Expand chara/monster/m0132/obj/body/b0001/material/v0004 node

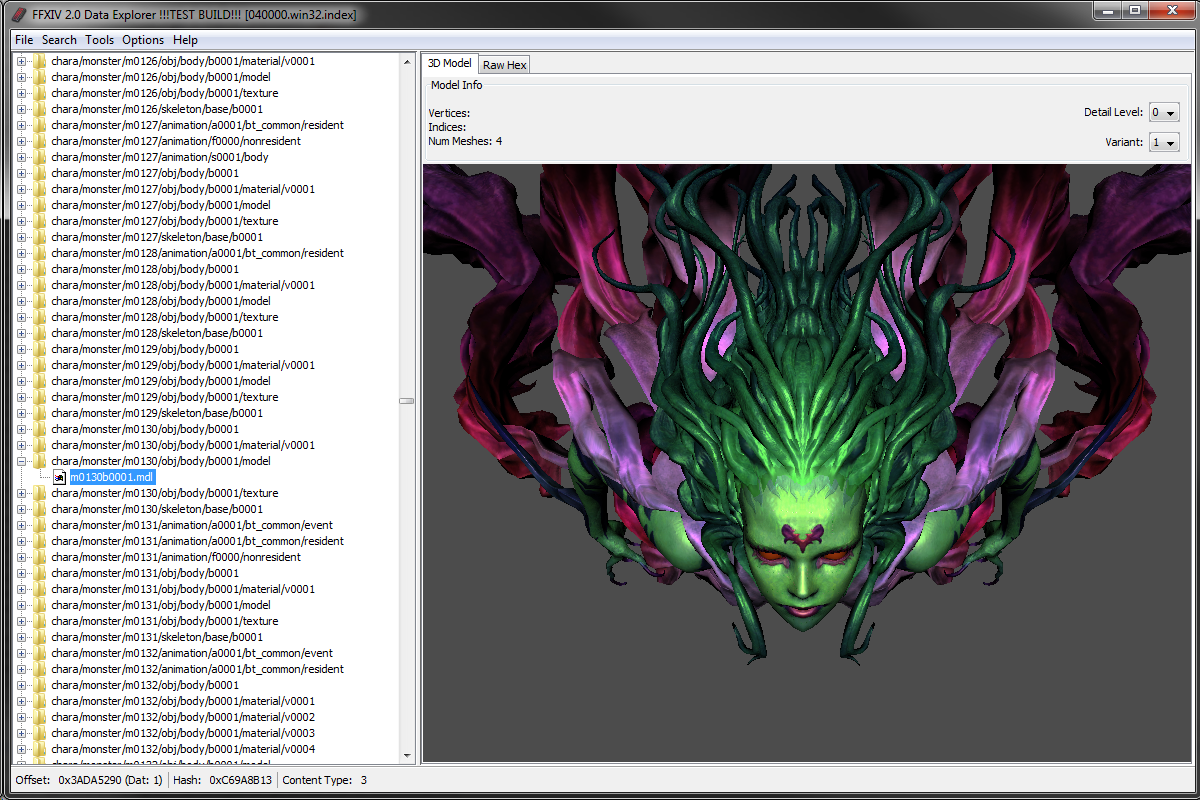pyautogui.click(x=22, y=749)
